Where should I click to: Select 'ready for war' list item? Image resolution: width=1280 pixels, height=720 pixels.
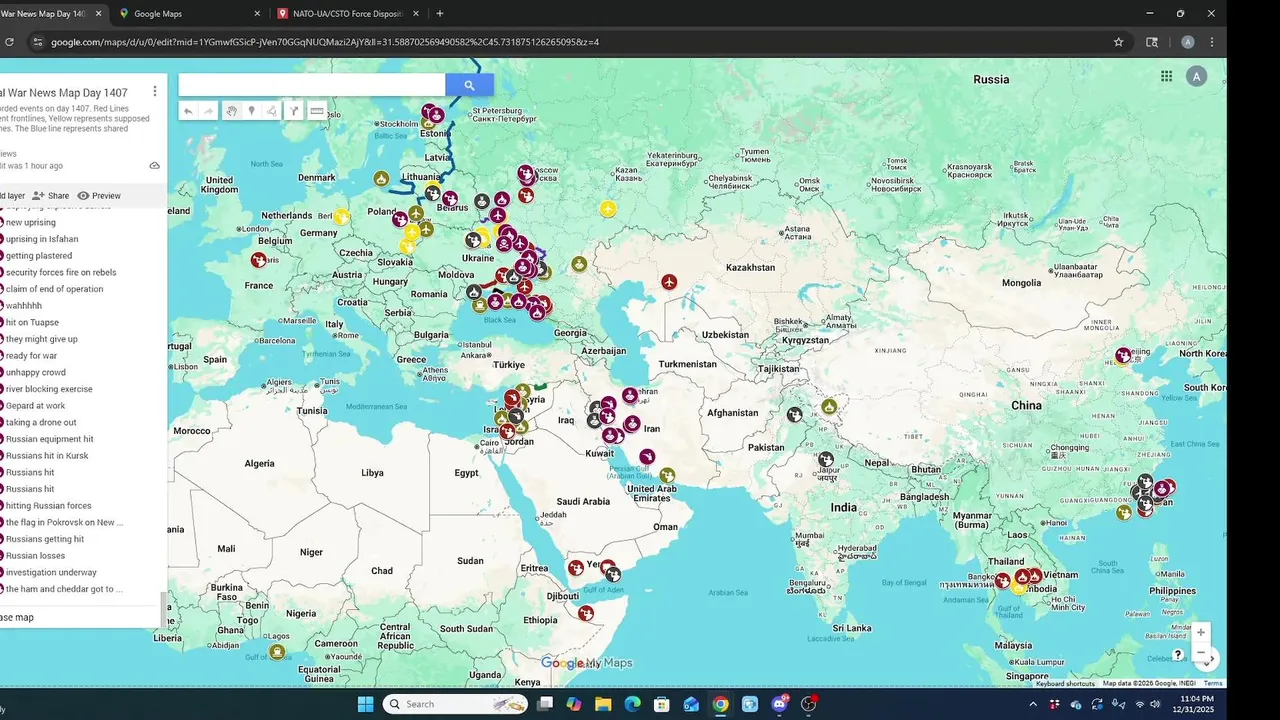[x=31, y=356]
